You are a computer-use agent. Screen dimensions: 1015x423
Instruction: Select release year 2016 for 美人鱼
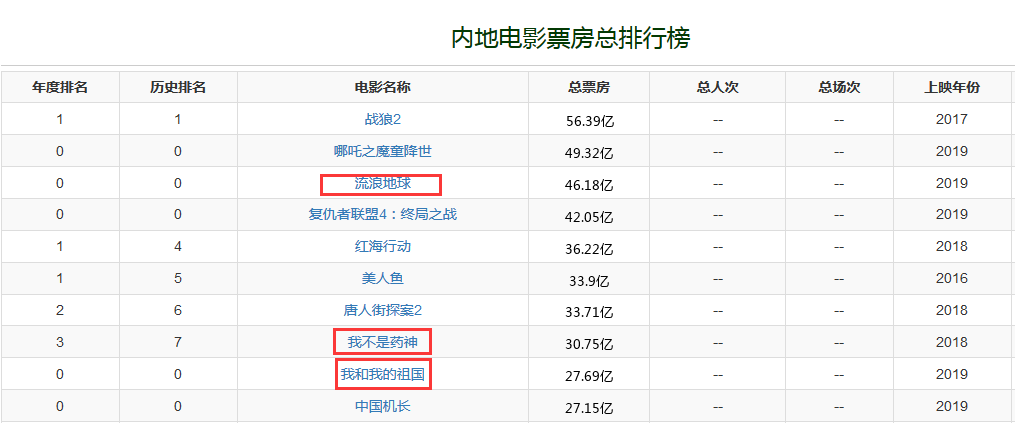(952, 279)
